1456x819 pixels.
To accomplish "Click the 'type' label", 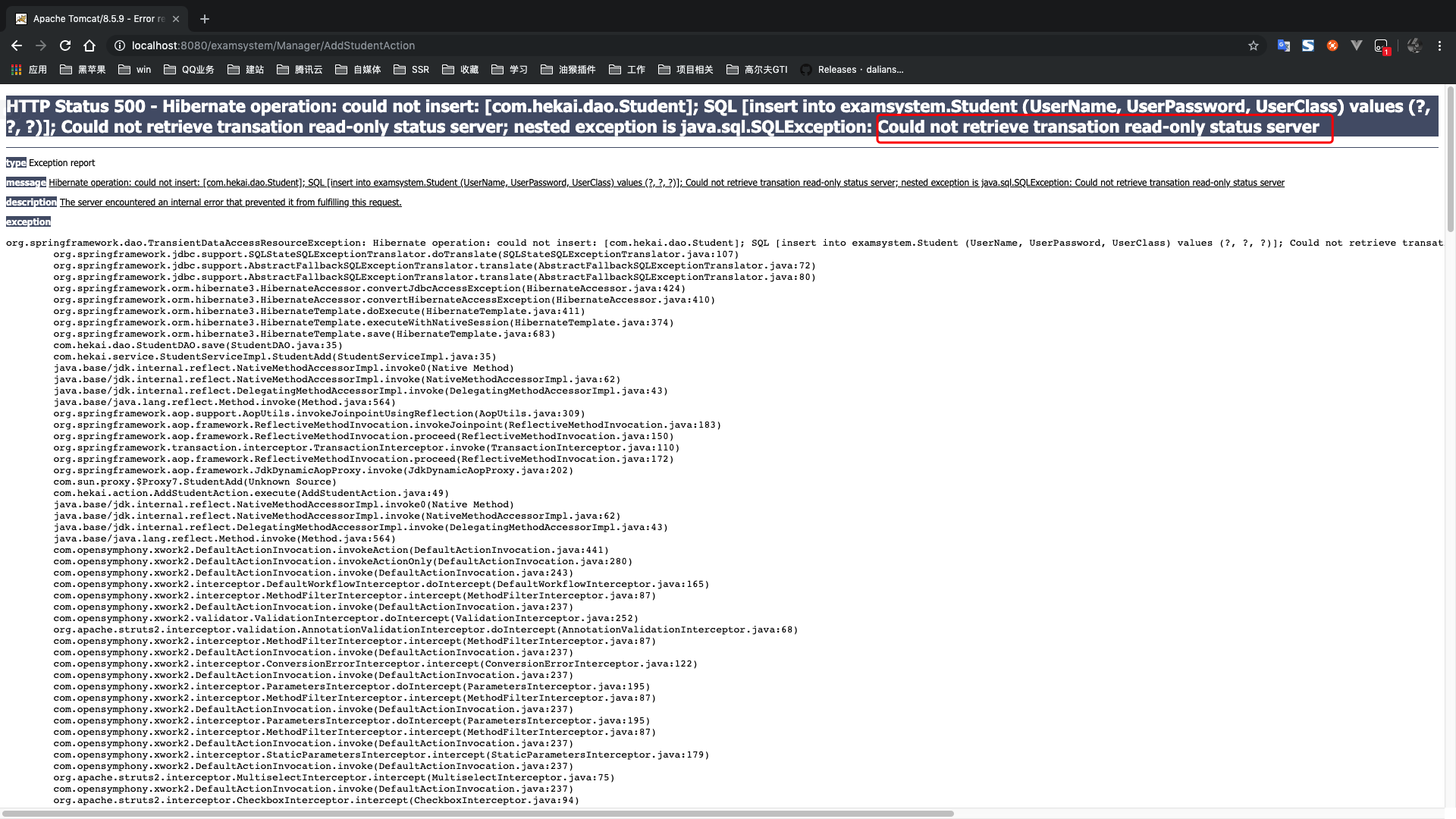I will [16, 163].
